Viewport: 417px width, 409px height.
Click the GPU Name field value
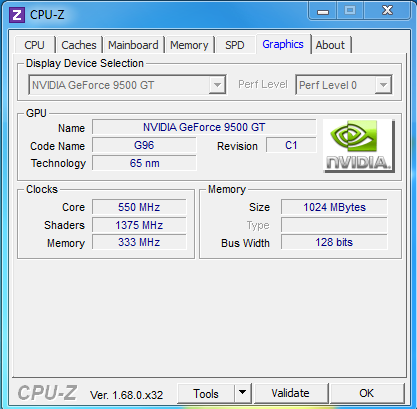(x=204, y=127)
